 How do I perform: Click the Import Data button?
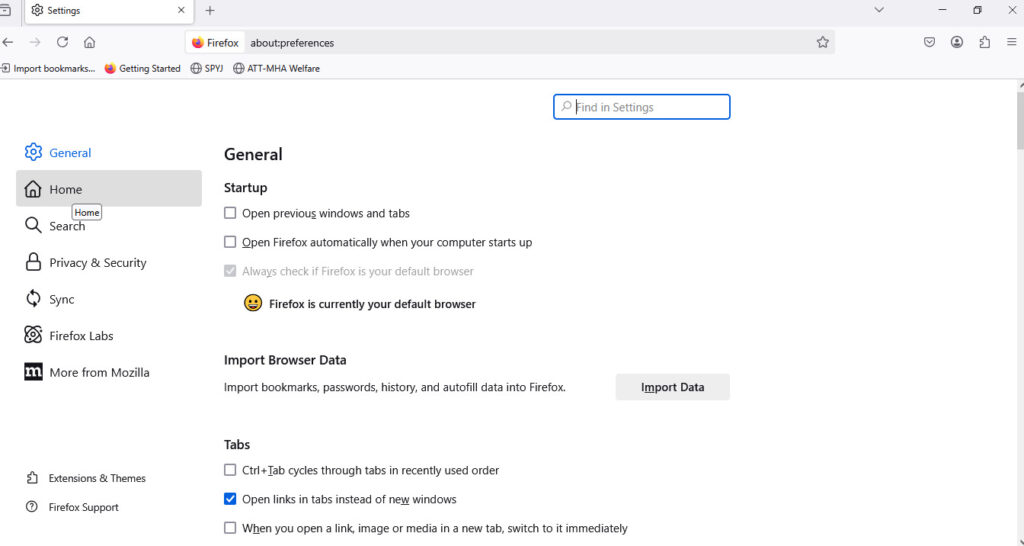click(x=672, y=387)
